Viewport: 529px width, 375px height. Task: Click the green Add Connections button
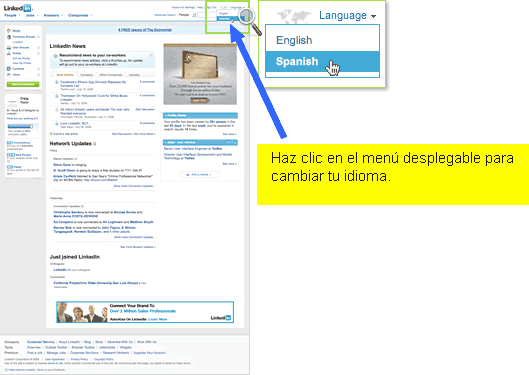[23, 84]
